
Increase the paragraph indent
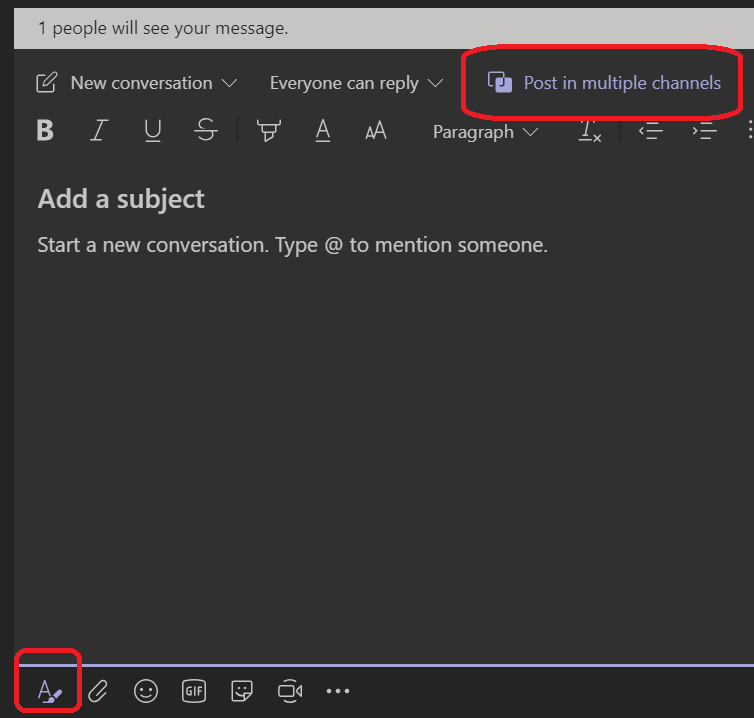click(x=705, y=132)
